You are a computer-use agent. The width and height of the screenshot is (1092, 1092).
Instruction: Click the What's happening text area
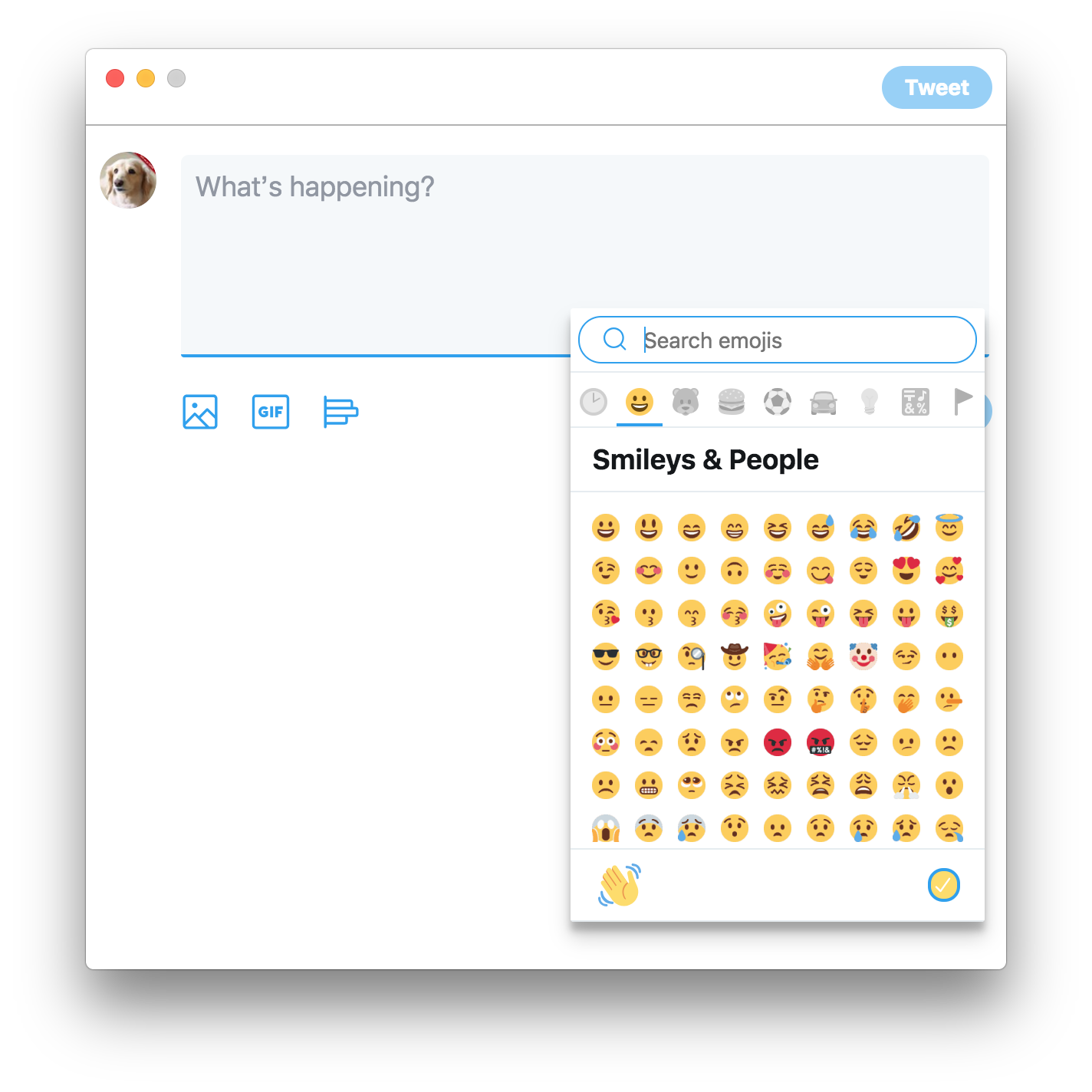(x=376, y=255)
